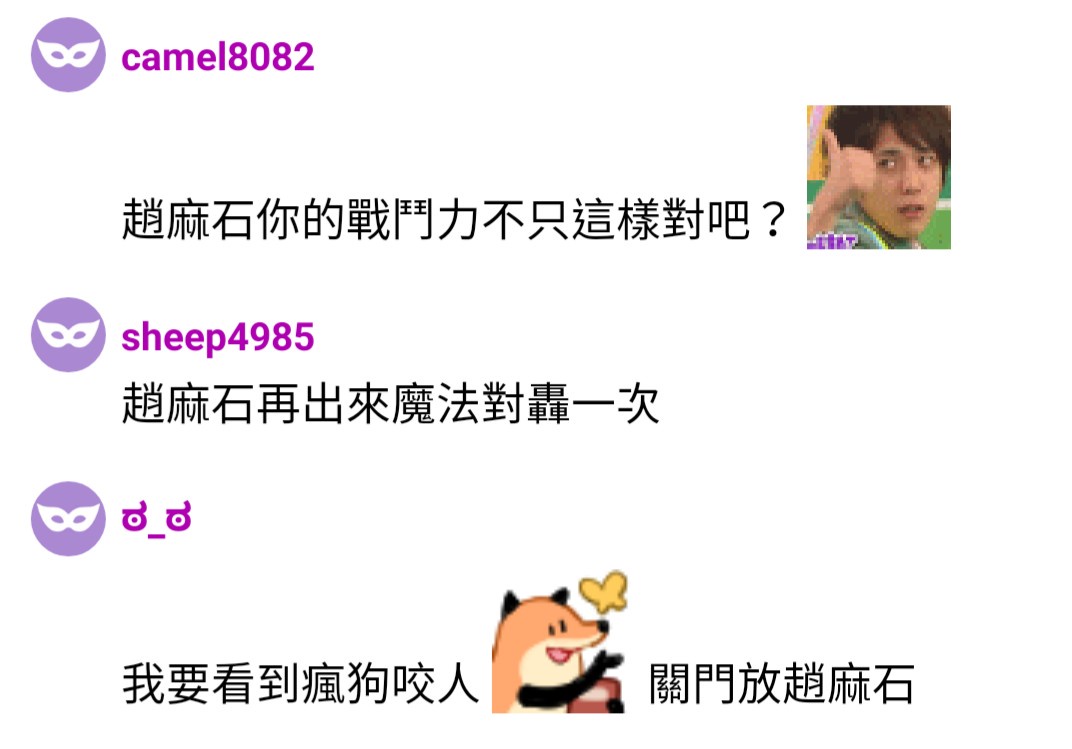
Task: Click the text 關門放趙麻石
Action: 781,683
